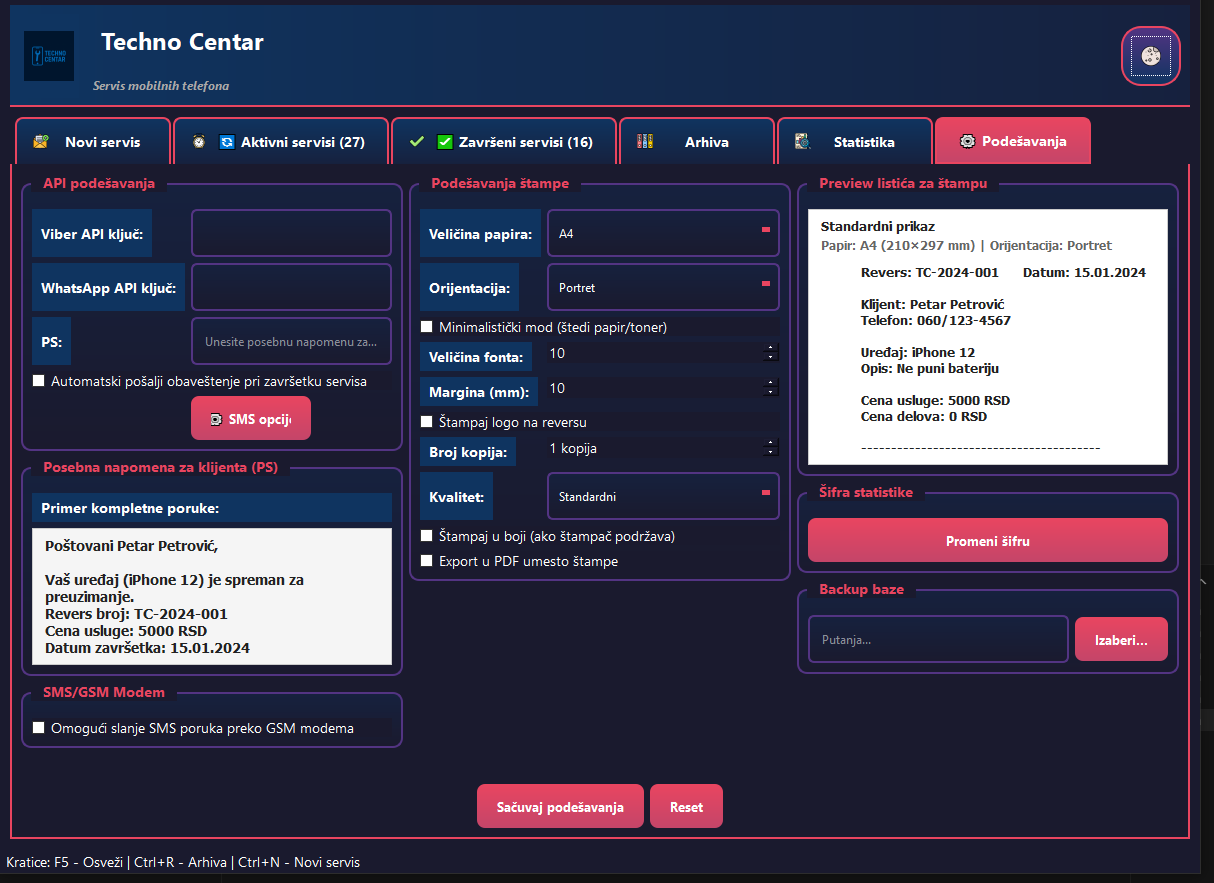
Task: Enable Export u PDF umesto štampe
Action: [427, 561]
